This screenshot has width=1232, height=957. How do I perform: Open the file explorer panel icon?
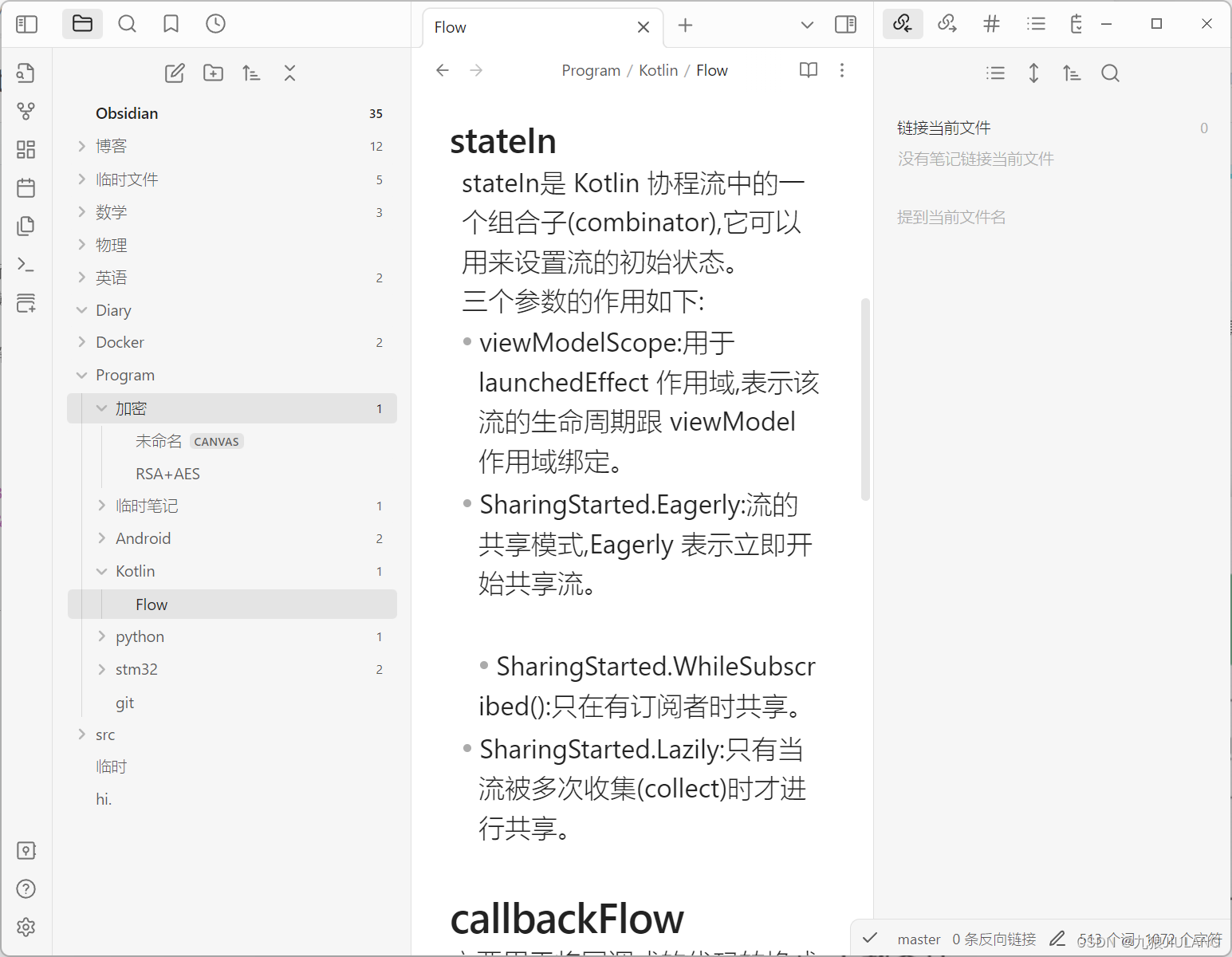82,24
